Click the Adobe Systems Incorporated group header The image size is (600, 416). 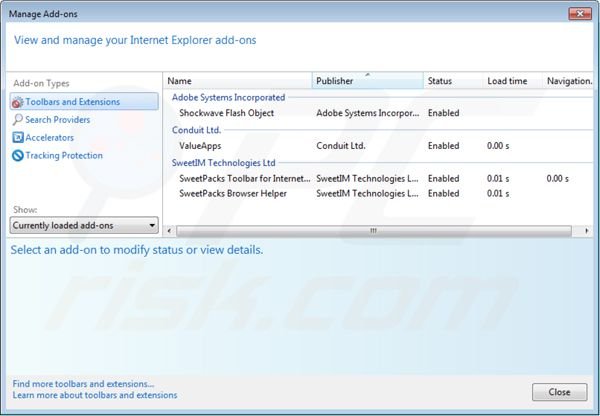pos(228,97)
